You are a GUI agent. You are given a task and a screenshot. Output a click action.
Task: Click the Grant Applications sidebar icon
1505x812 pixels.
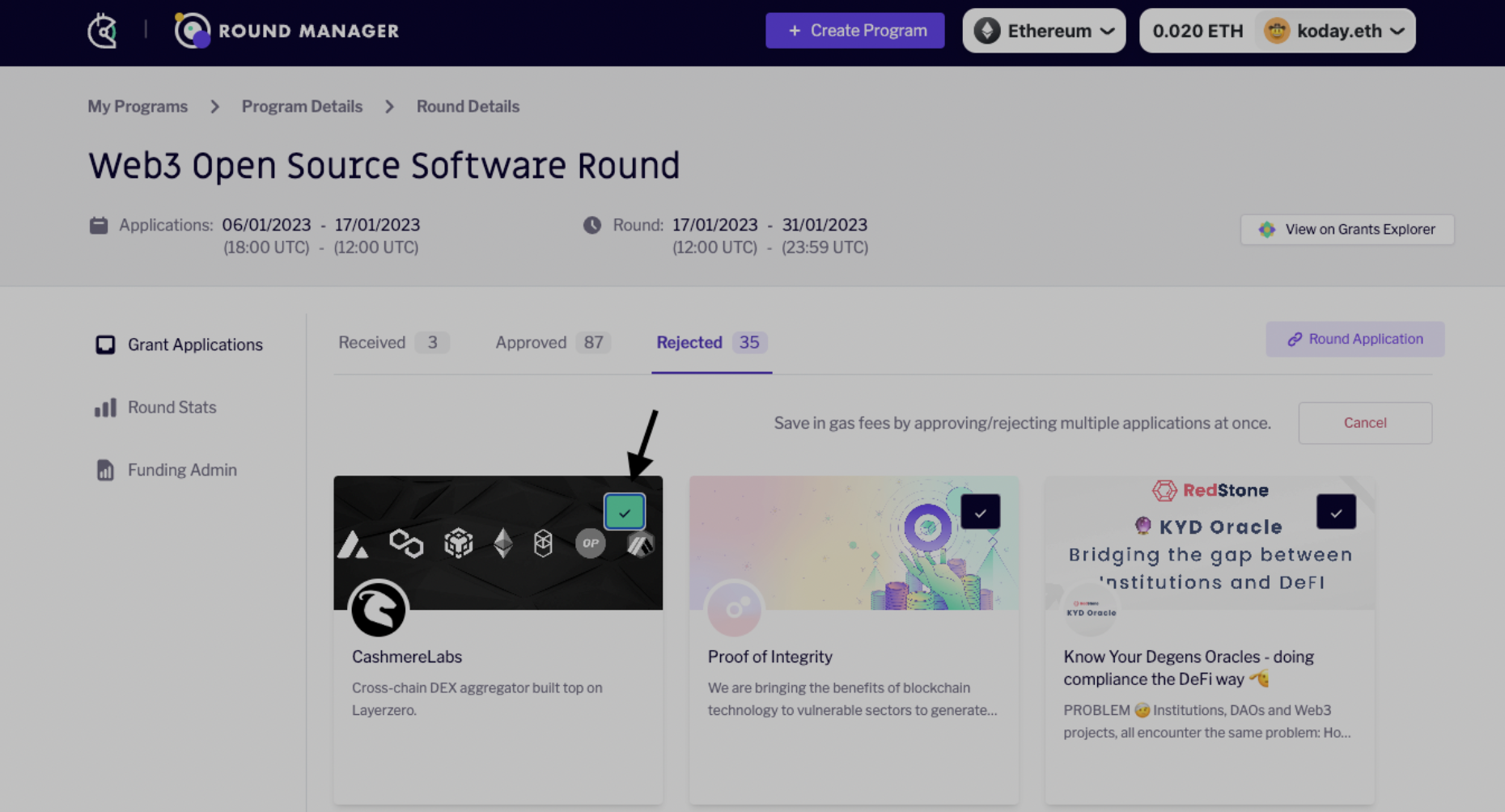pos(105,345)
